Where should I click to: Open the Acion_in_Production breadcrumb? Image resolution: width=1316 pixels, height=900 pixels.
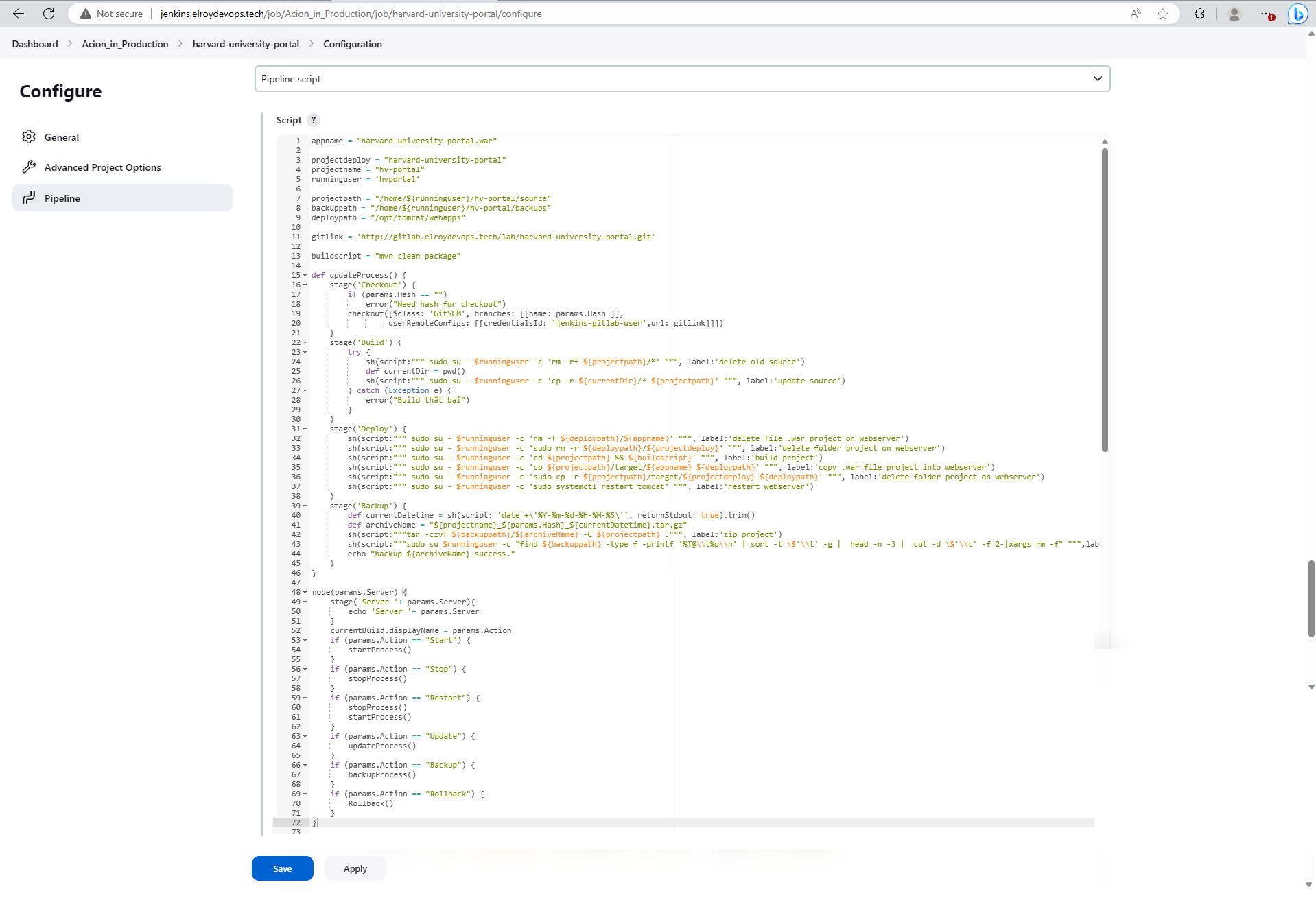pos(125,44)
